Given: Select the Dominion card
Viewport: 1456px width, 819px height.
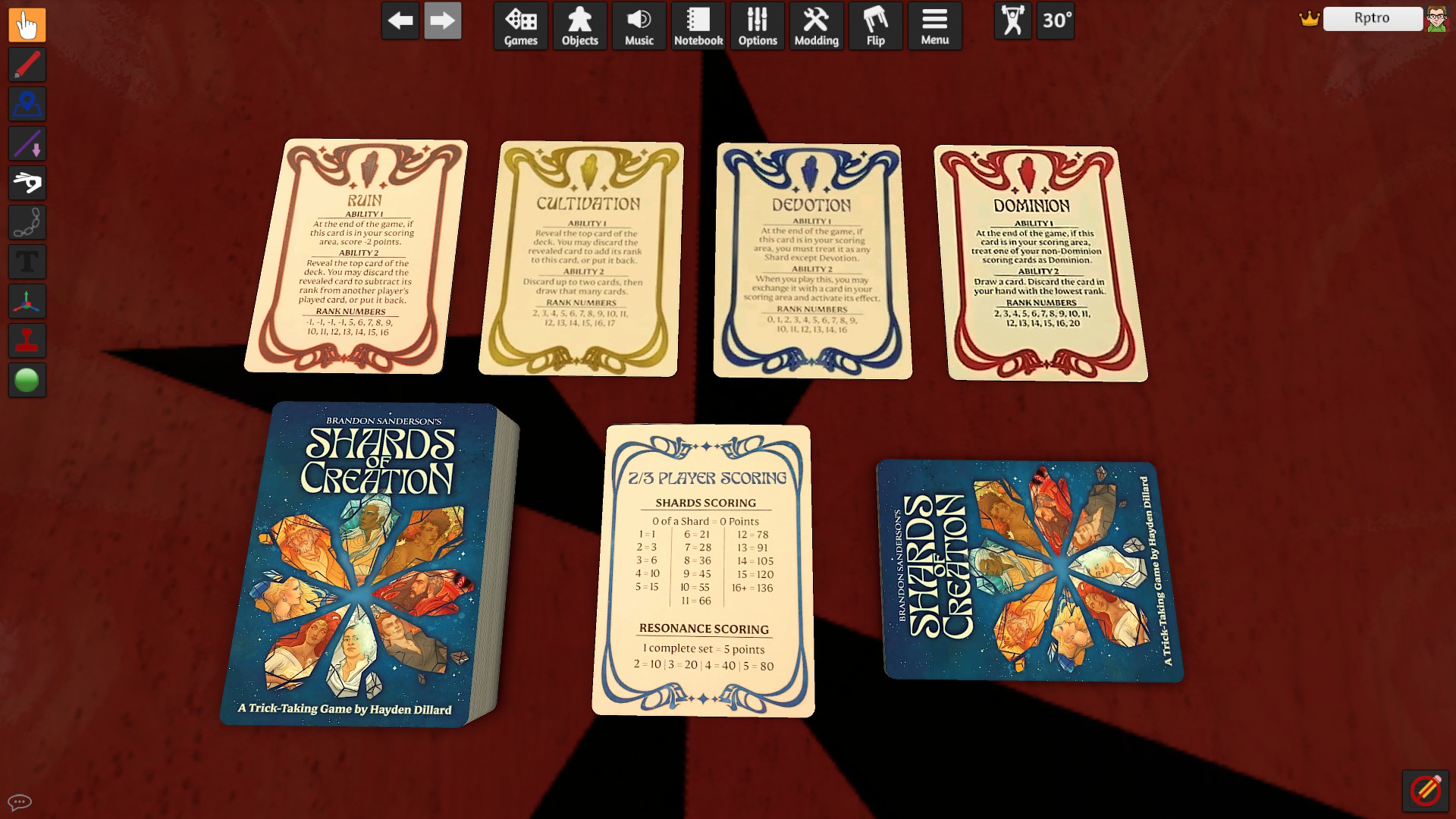Looking at the screenshot, I should coord(1040,263).
